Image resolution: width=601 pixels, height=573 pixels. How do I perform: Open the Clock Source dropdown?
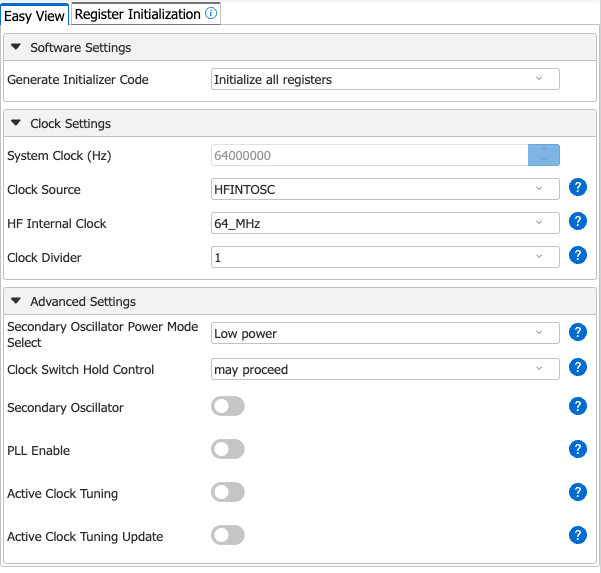[x=385, y=189]
